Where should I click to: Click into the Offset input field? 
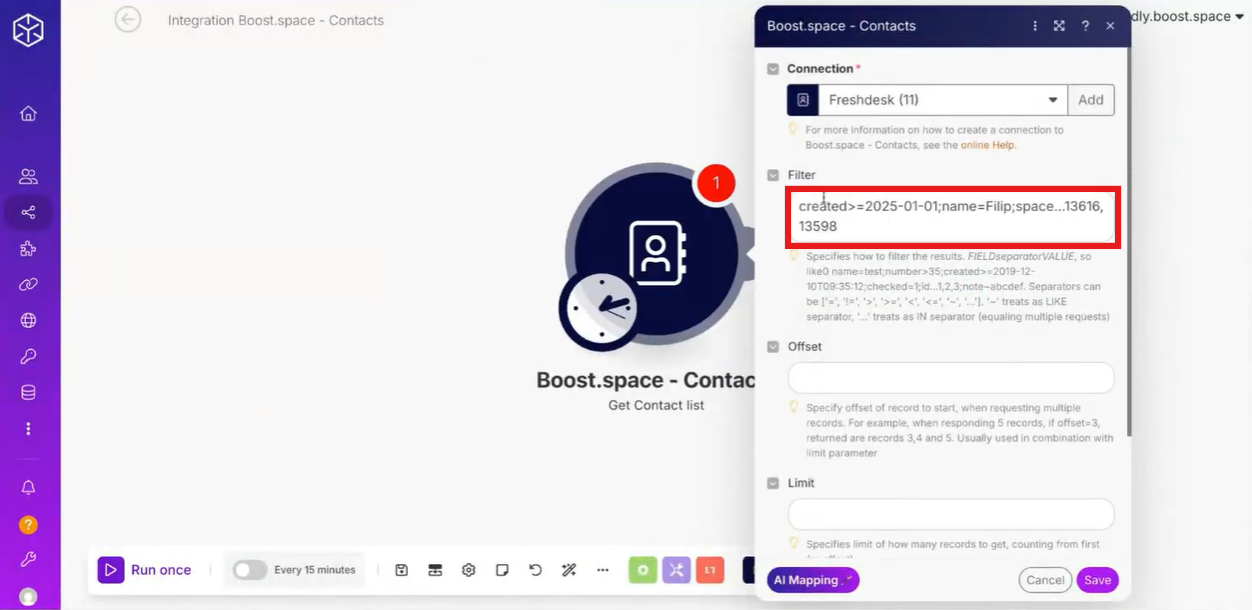951,378
